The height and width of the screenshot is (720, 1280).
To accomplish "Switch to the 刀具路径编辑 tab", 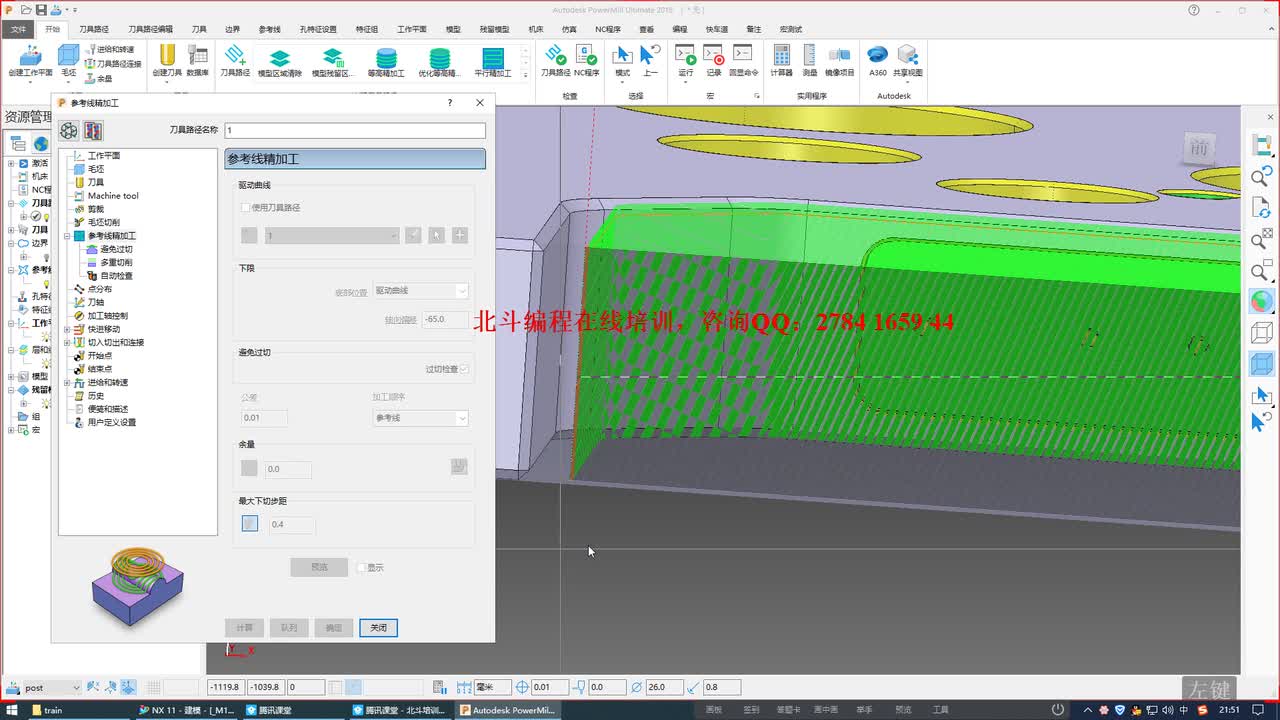I will (150, 30).
